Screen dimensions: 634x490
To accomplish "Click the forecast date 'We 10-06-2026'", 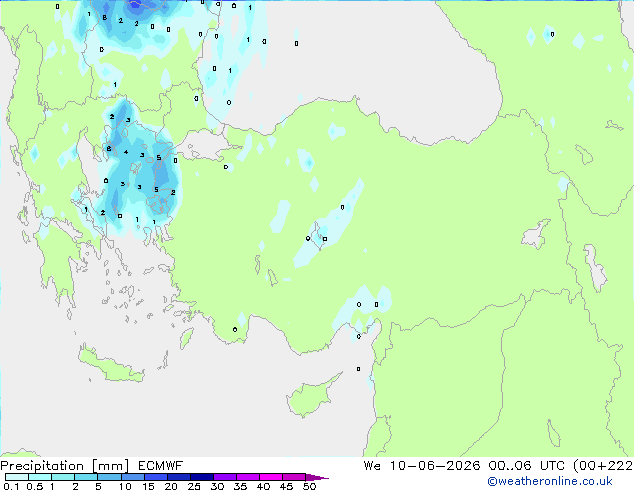I will click(422, 466).
